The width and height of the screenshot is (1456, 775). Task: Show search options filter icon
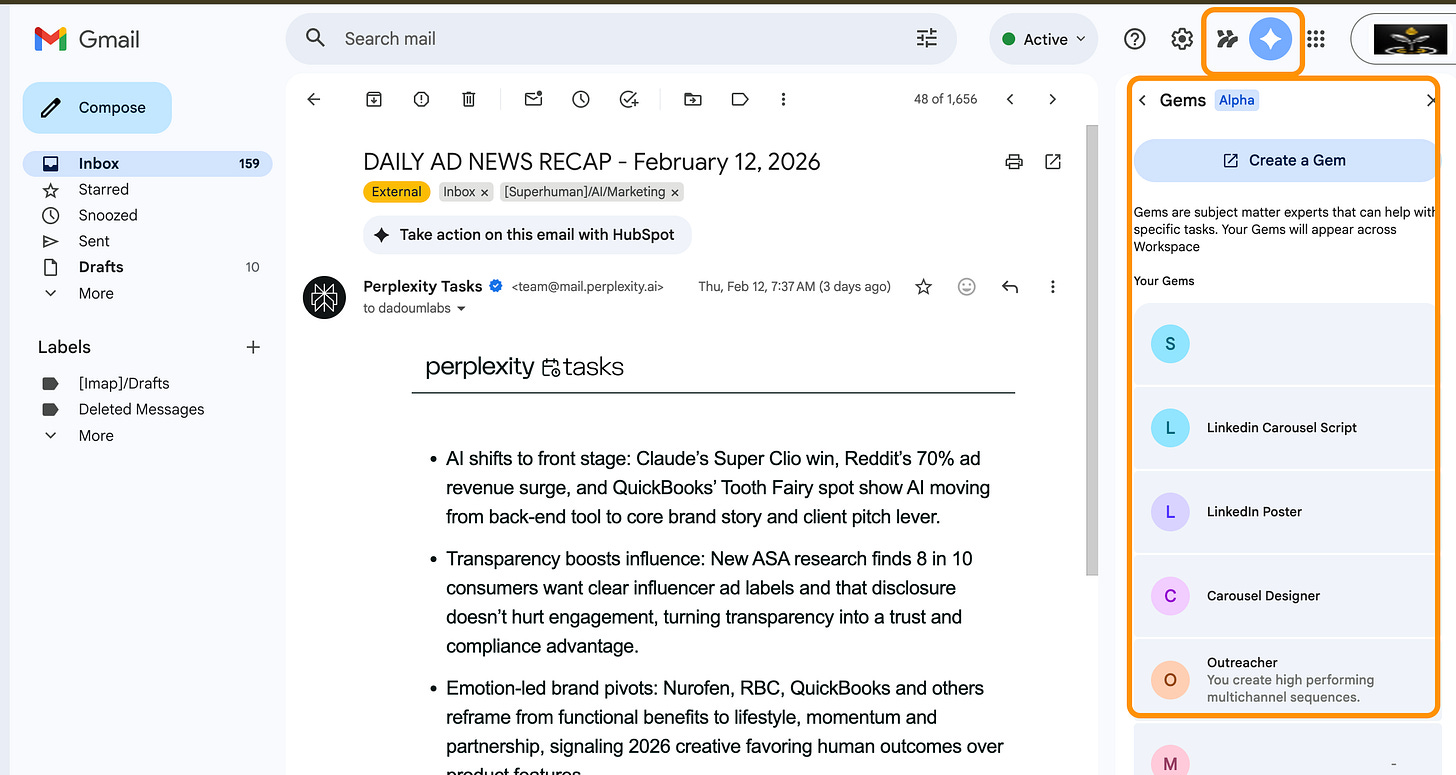927,38
